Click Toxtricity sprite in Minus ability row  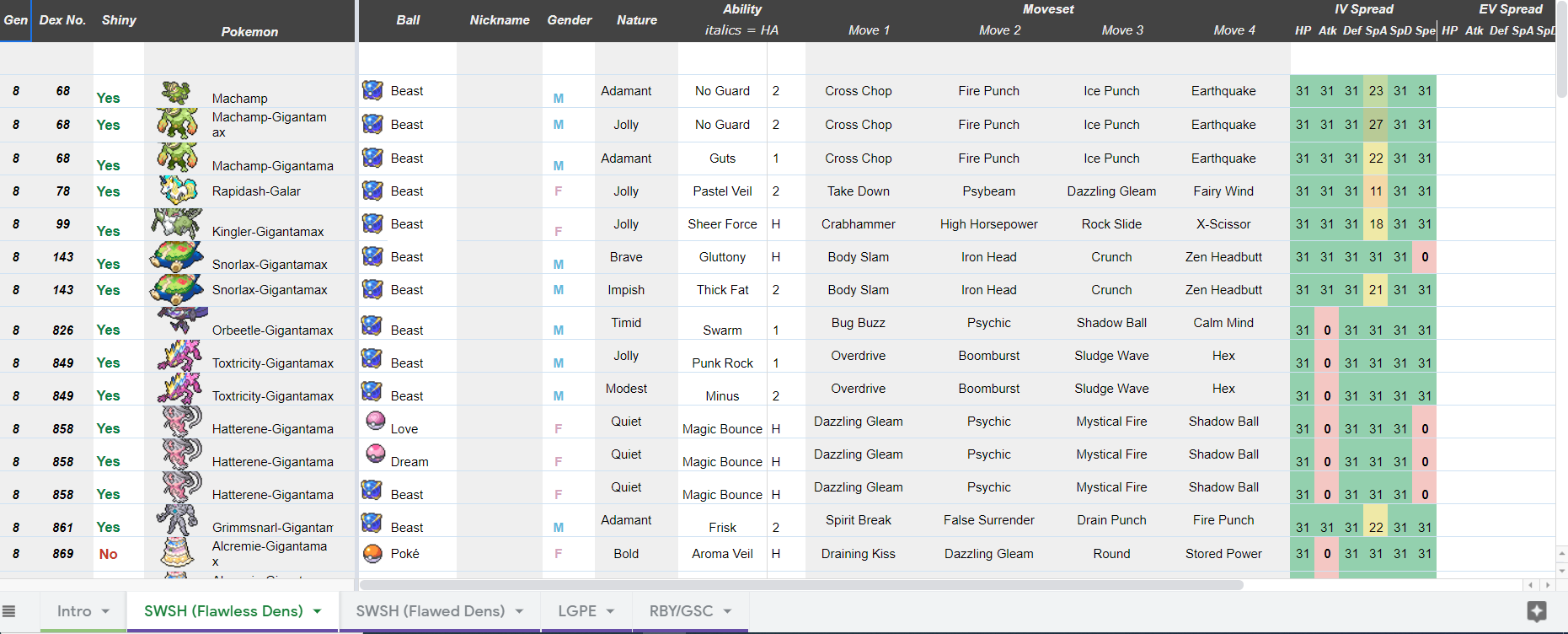pyautogui.click(x=179, y=388)
